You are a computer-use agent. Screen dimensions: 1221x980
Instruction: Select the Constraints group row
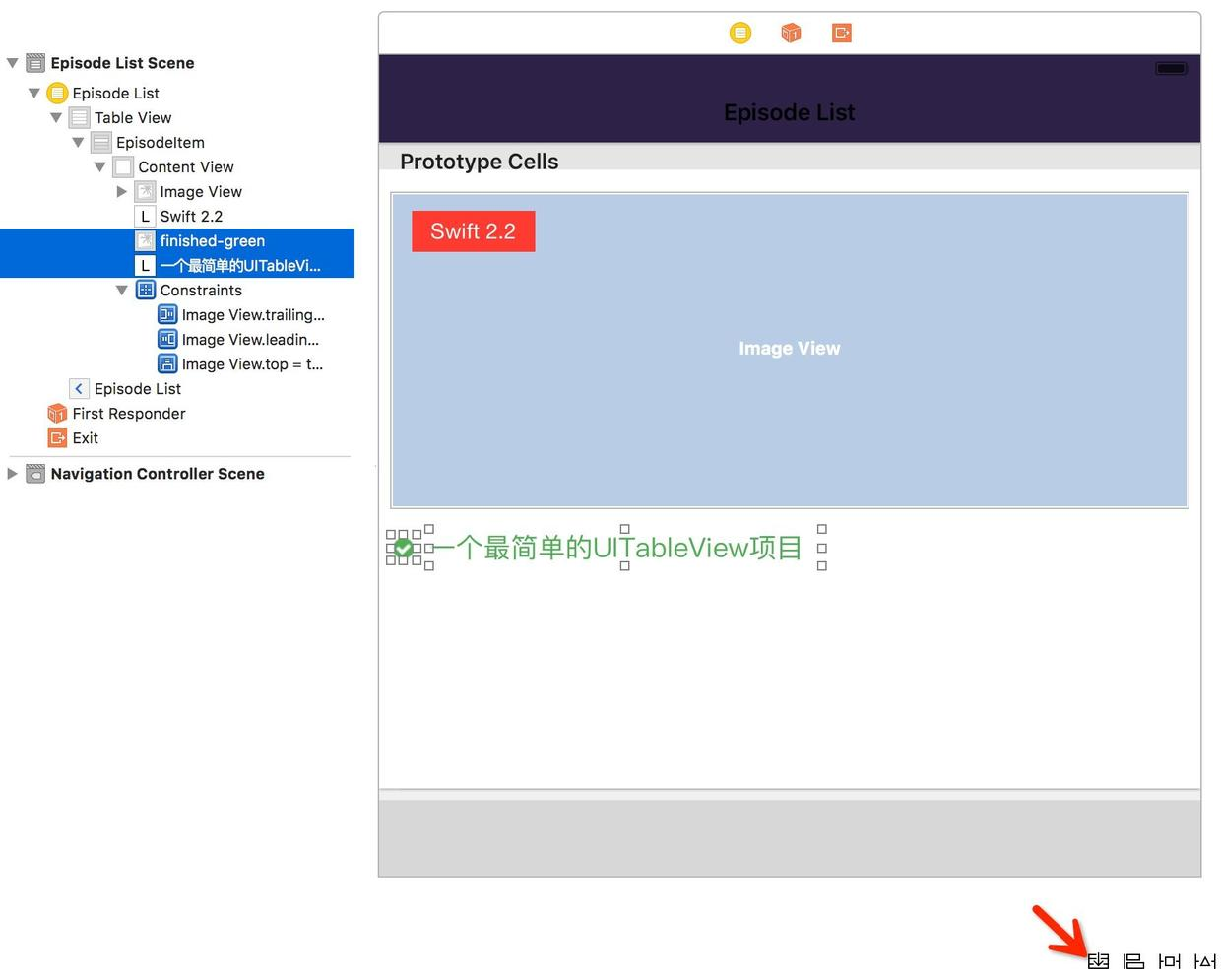point(201,290)
